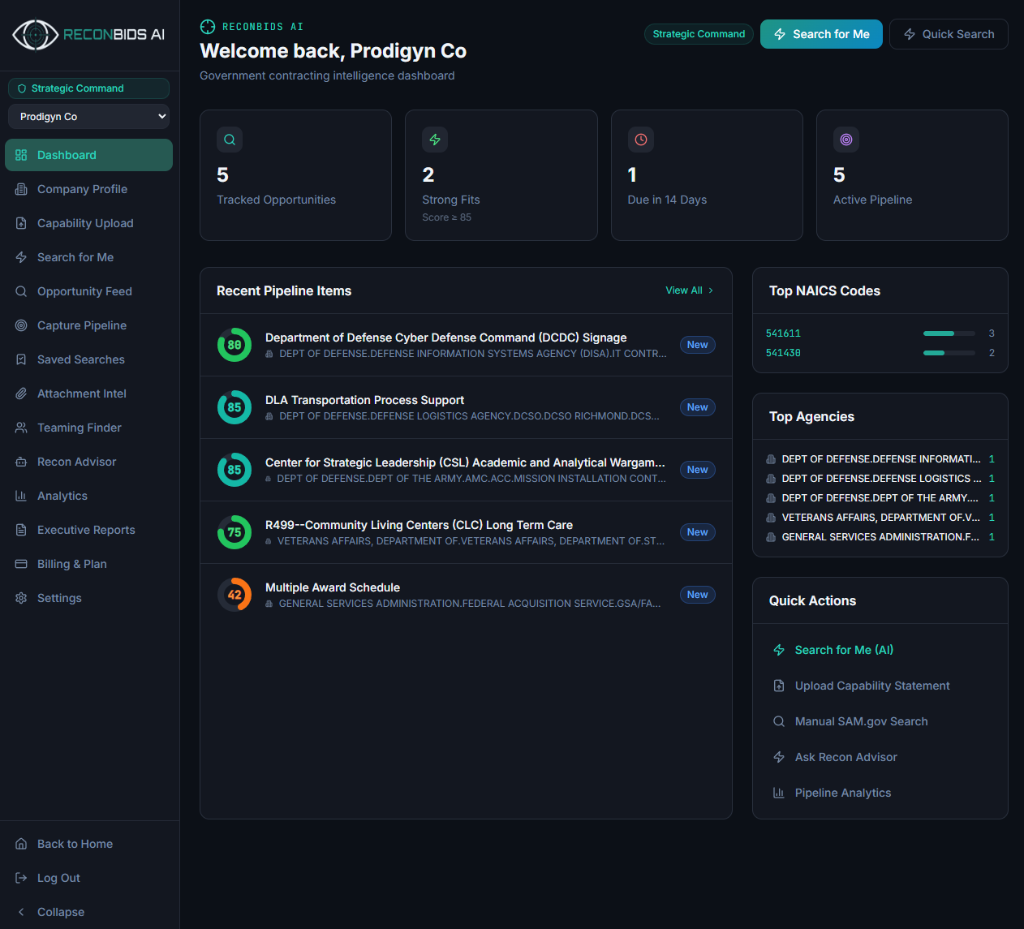The image size is (1024, 929).
Task: Click the Capture Pipeline sidebar icon
Action: click(x=22, y=326)
